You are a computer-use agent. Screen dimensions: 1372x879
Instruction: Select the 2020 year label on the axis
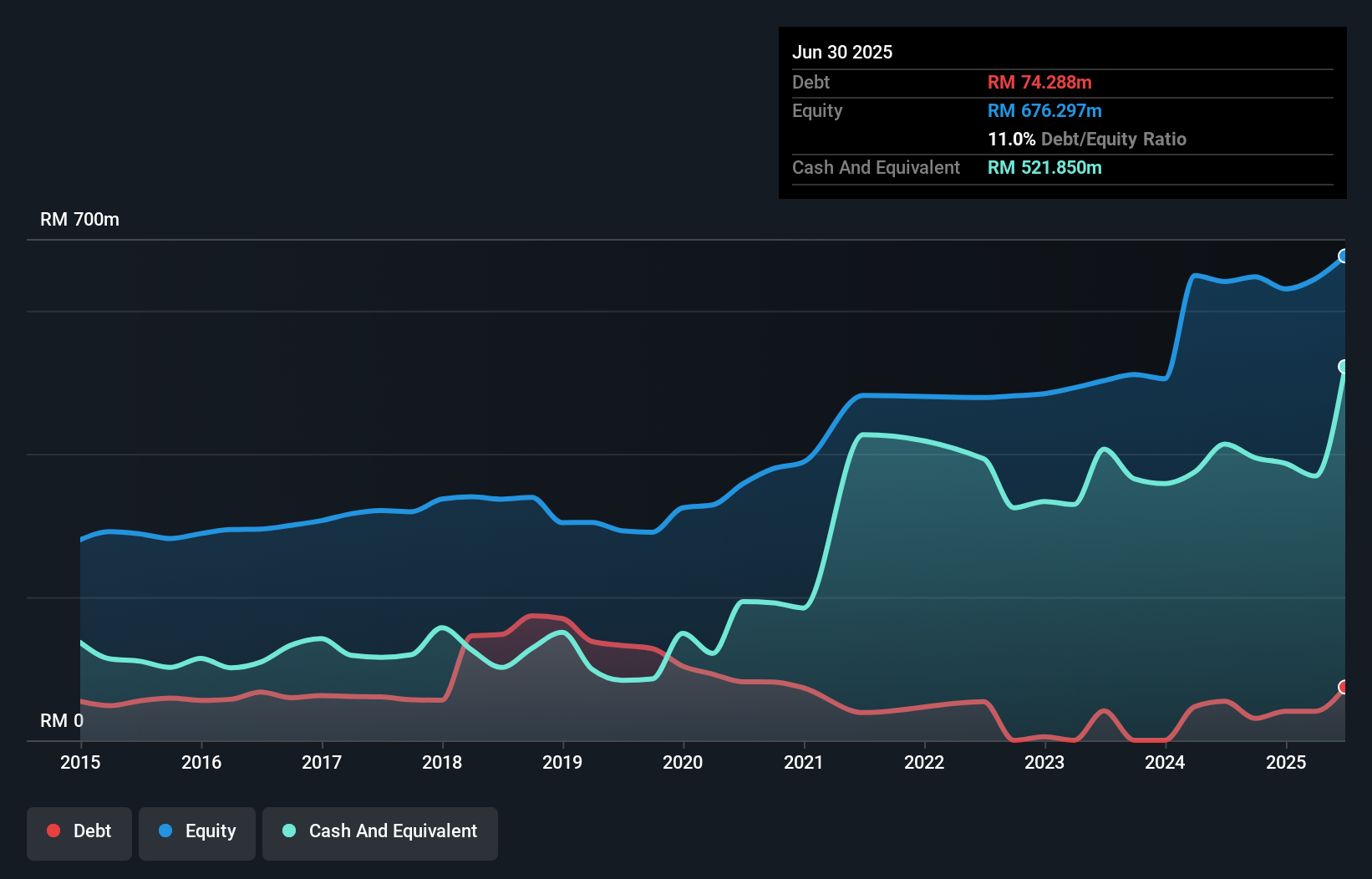[683, 763]
